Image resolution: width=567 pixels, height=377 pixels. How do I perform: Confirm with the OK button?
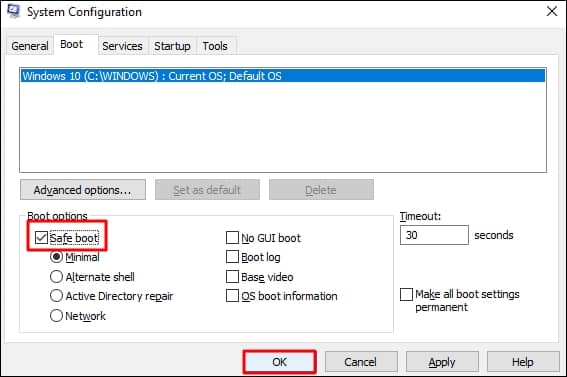(x=280, y=362)
